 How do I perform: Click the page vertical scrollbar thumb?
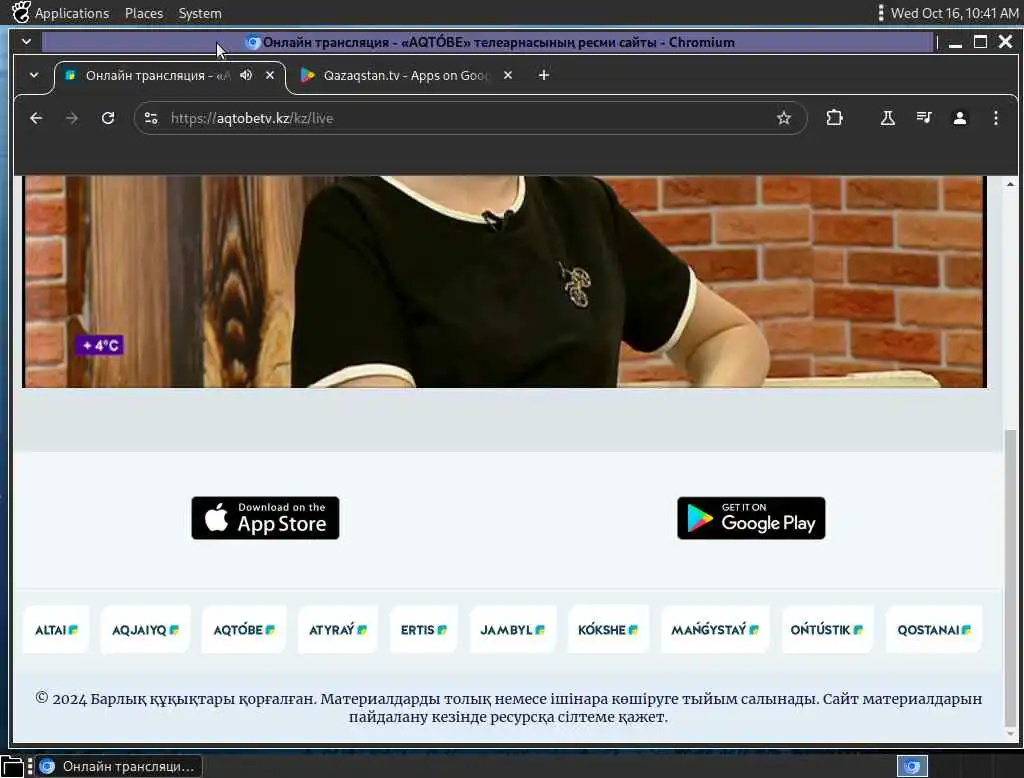point(1010,578)
